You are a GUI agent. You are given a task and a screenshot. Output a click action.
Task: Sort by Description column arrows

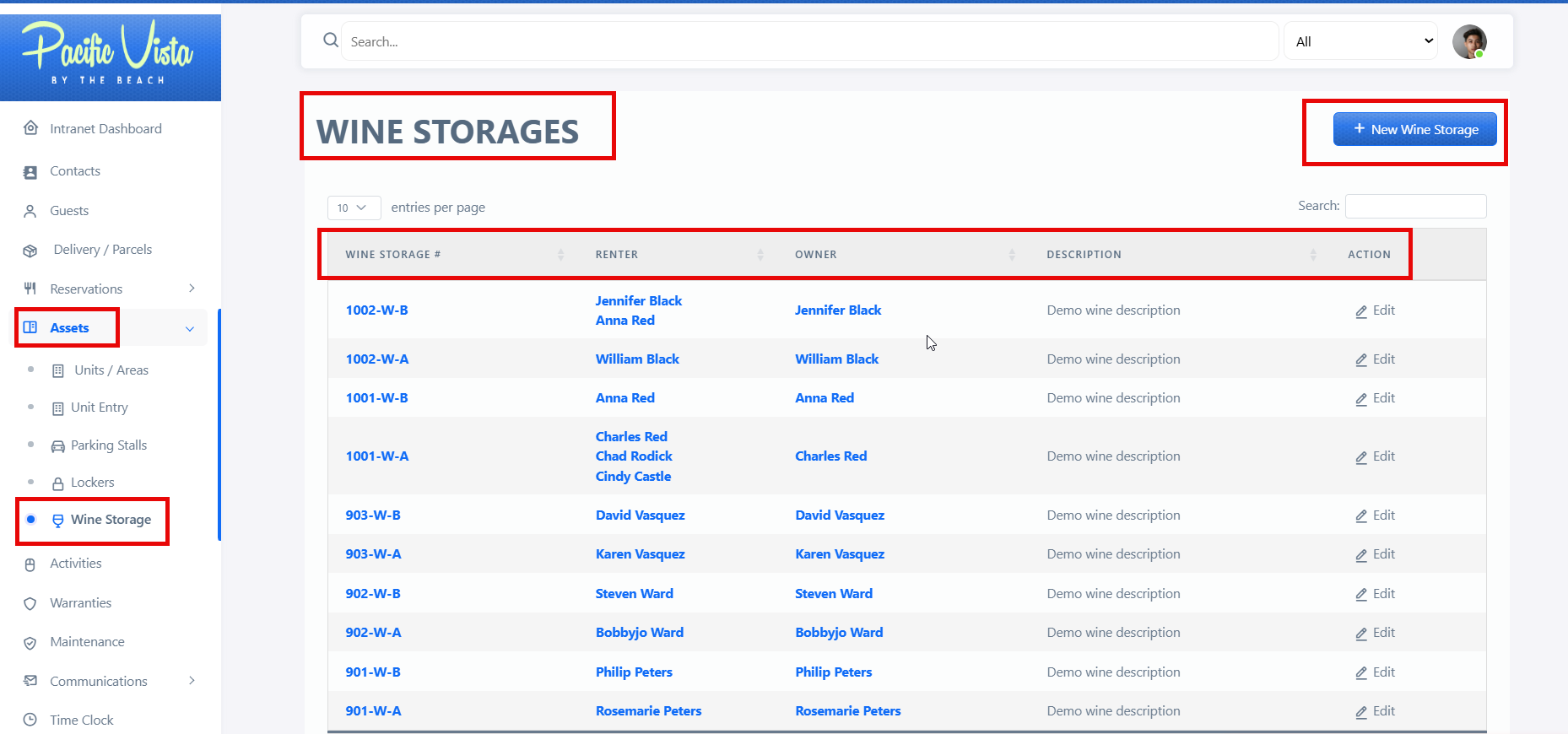[x=1313, y=254]
